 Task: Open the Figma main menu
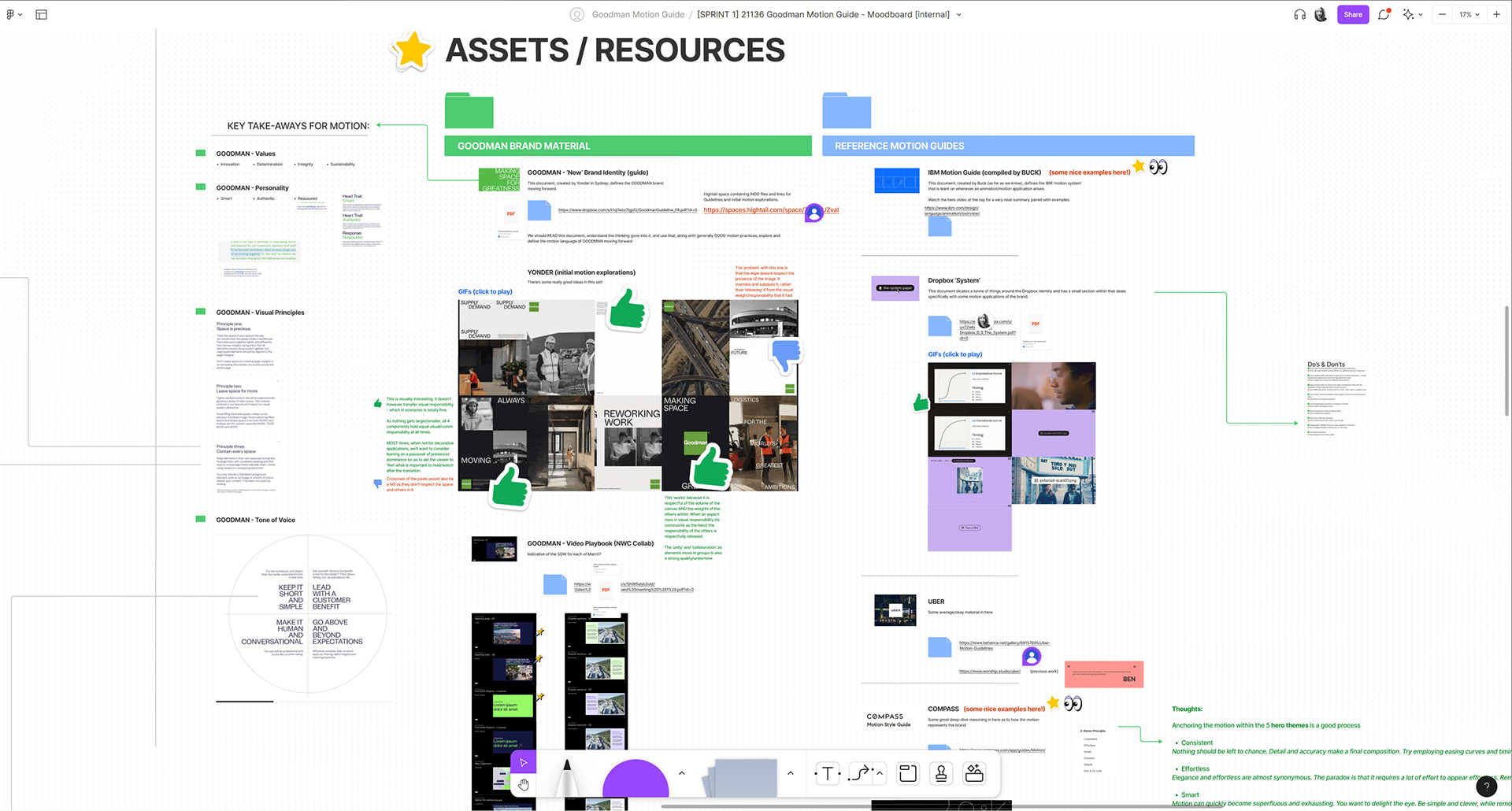click(13, 14)
